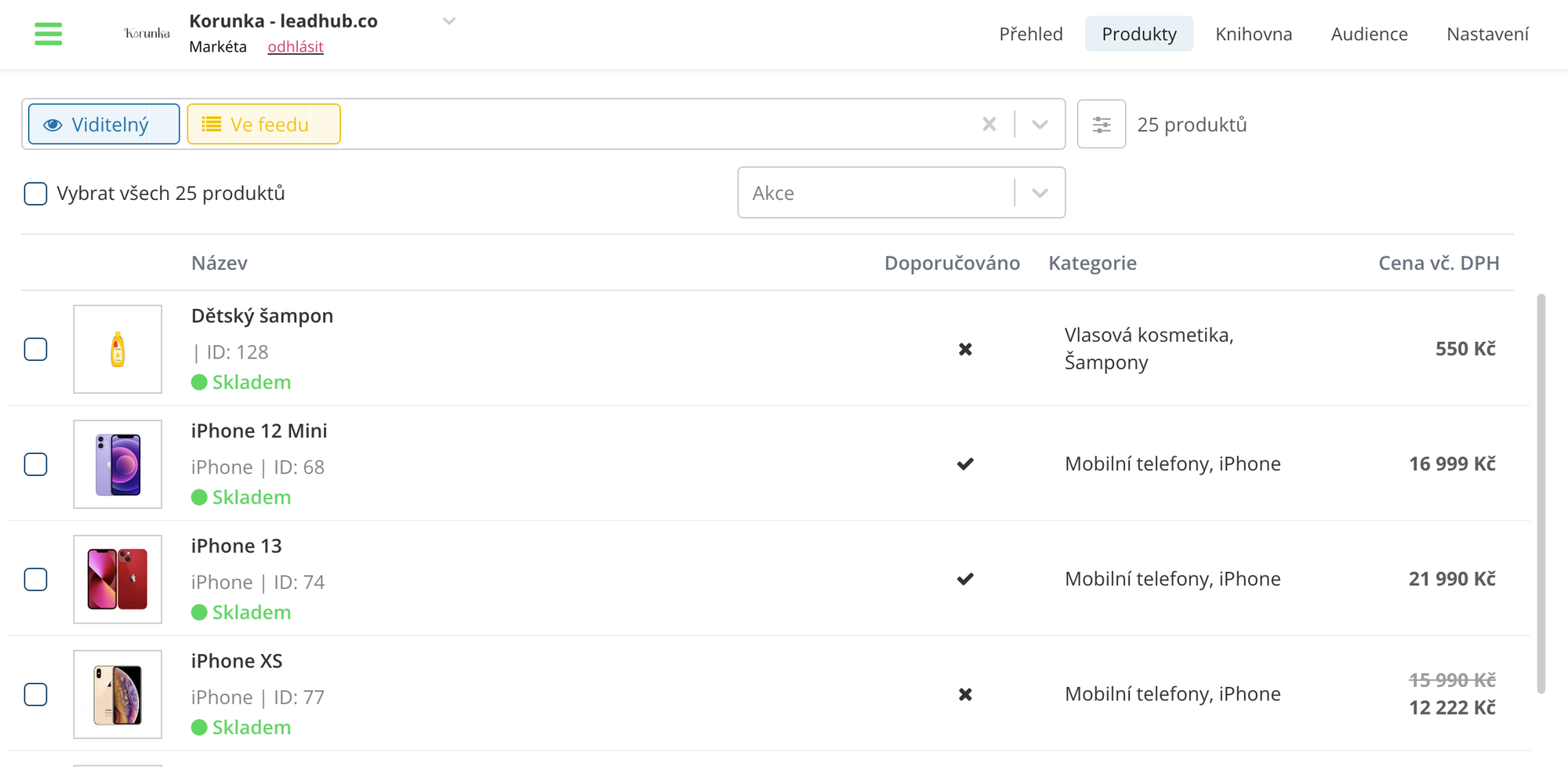The image size is (1568, 767).
Task: Expand the filter field dropdown chevron
Action: pos(1040,124)
